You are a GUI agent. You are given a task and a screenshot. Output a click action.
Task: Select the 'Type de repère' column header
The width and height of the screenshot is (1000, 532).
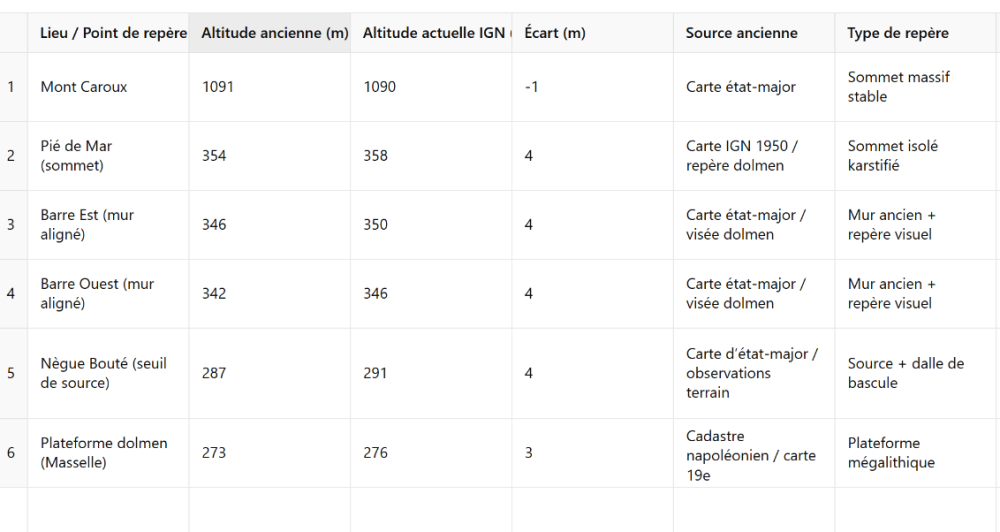898,33
